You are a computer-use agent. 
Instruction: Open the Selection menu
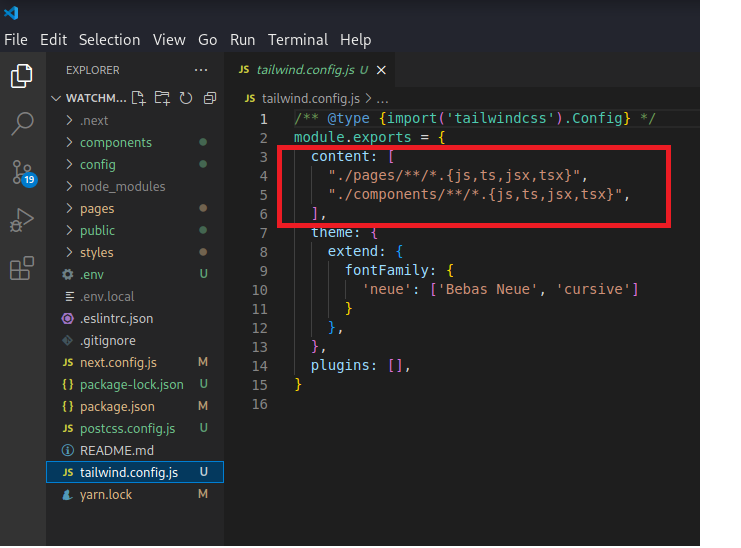[109, 40]
